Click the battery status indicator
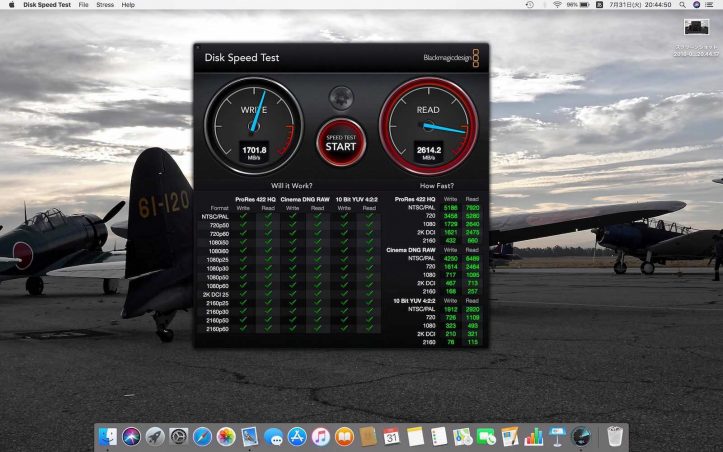The width and height of the screenshot is (723, 452). pos(579,5)
